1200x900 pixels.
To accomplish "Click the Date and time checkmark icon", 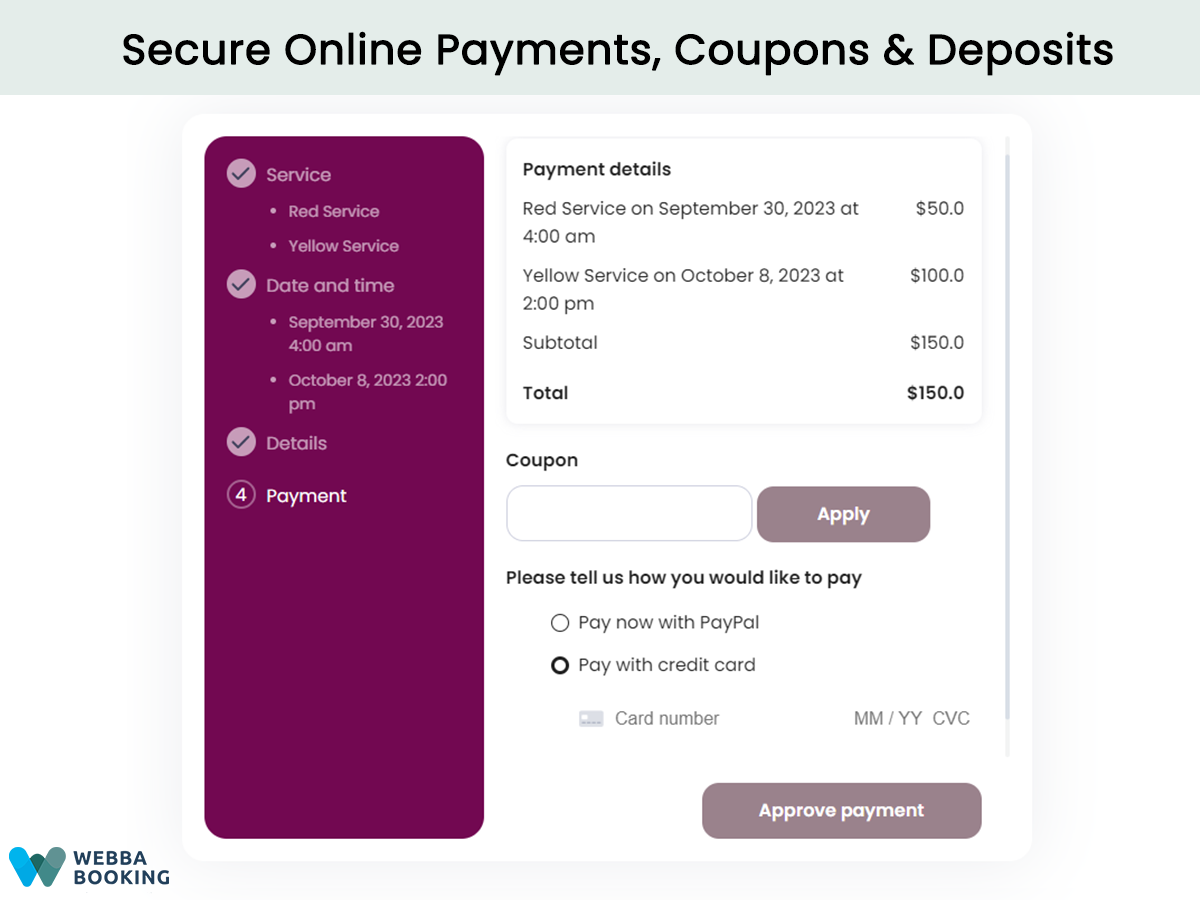I will pyautogui.click(x=241, y=285).
